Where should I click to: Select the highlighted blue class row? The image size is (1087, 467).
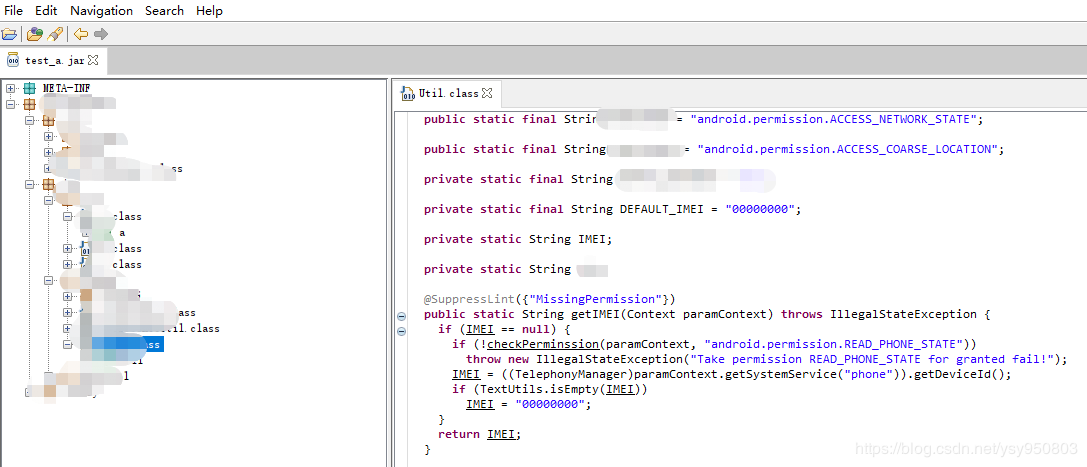click(128, 344)
